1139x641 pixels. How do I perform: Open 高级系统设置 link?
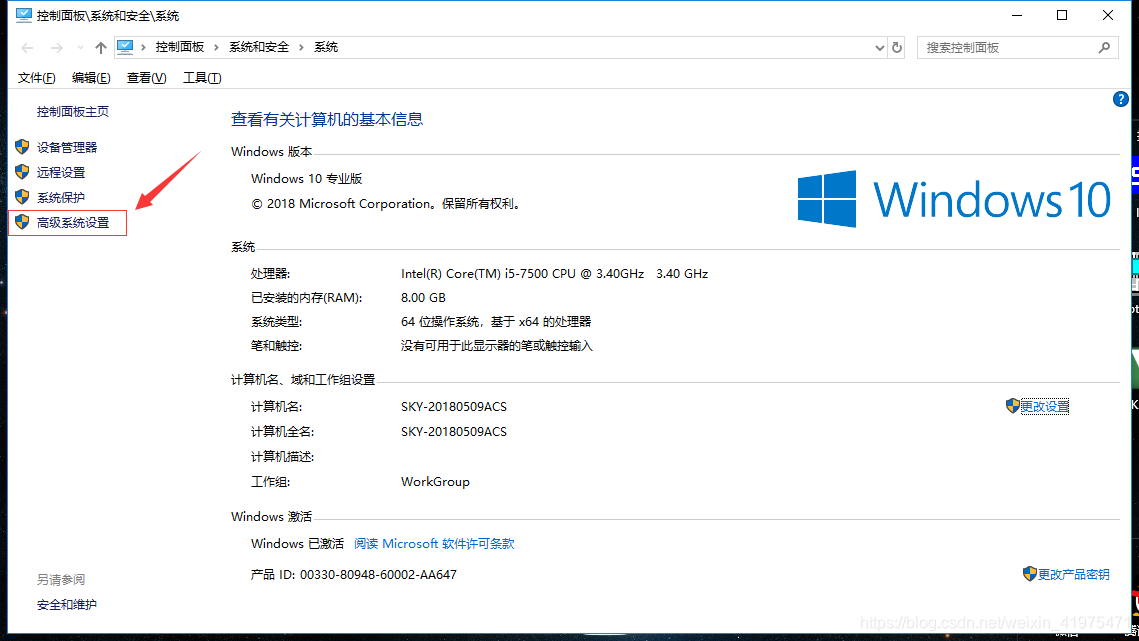click(73, 222)
